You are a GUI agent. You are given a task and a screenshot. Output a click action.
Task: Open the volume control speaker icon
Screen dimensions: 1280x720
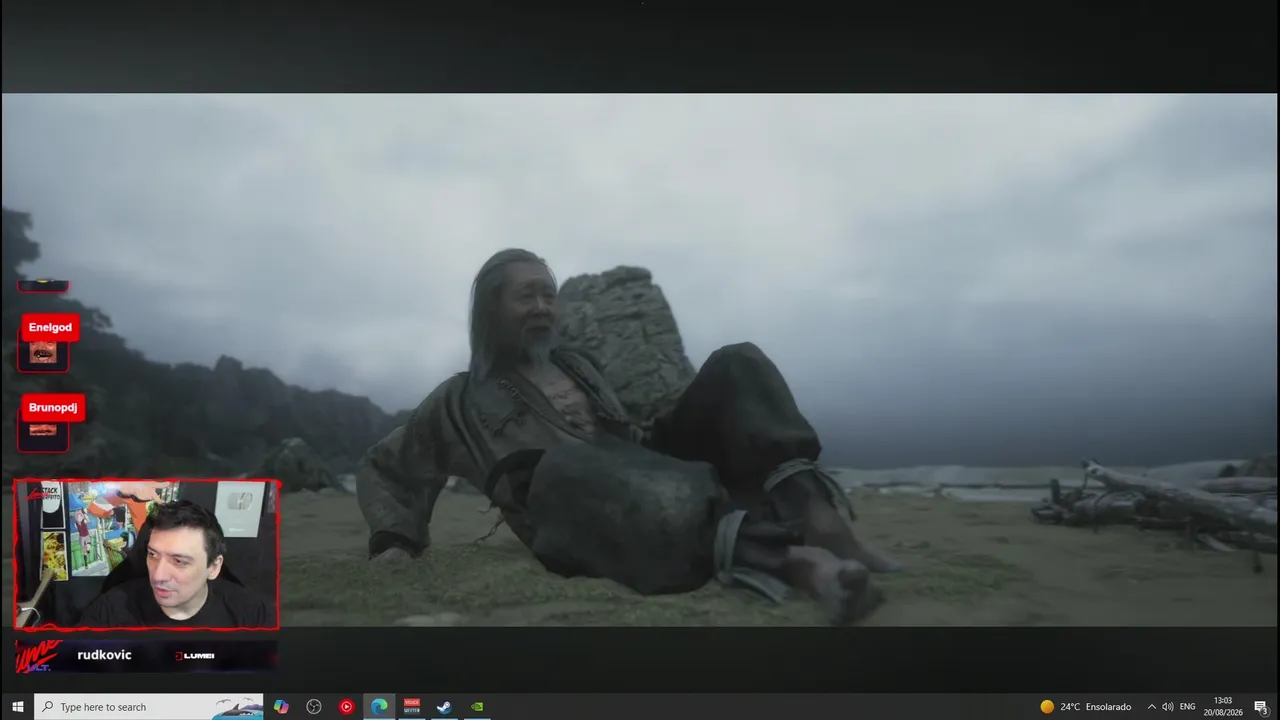tap(1168, 707)
